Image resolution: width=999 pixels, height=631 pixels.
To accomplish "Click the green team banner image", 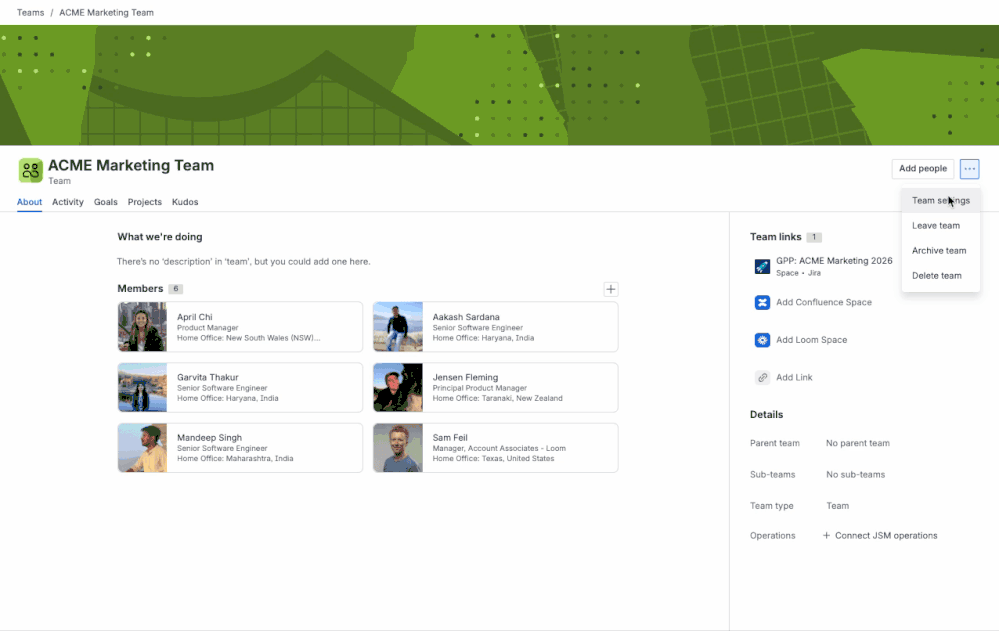I will click(x=500, y=85).
